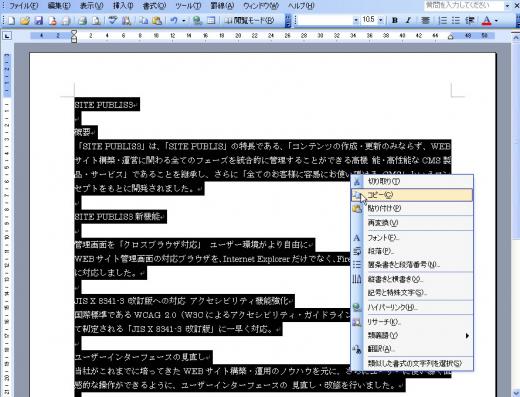Screen dimensions: 520x397
Task: Click the Open folder icon
Action: click(25, 21)
